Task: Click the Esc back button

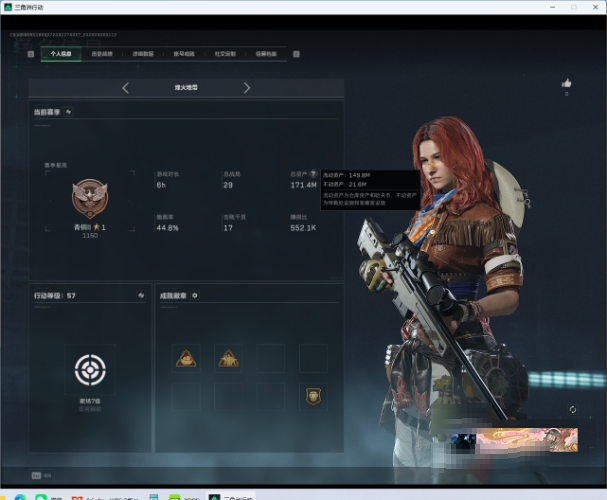Action: [x=41, y=475]
